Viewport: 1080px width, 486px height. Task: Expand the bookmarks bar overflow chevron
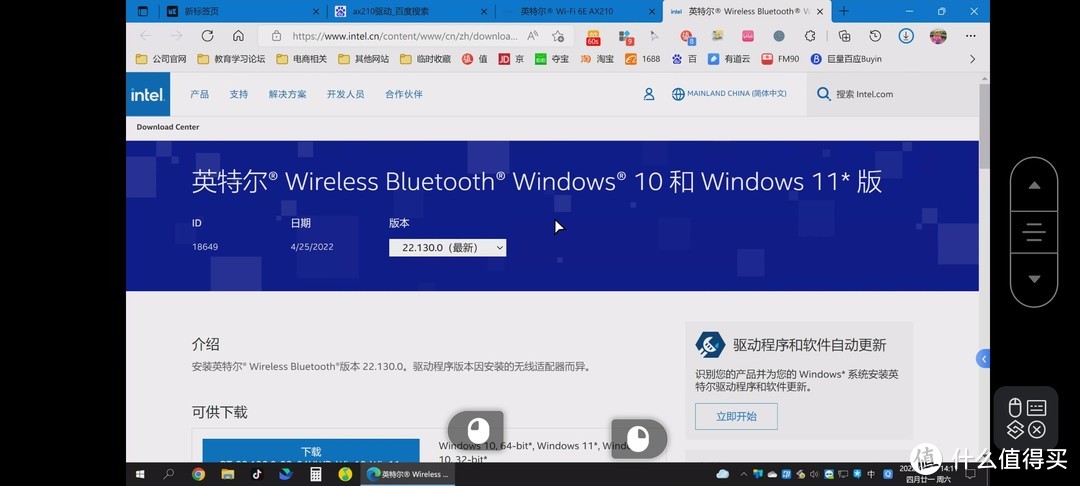click(x=973, y=59)
